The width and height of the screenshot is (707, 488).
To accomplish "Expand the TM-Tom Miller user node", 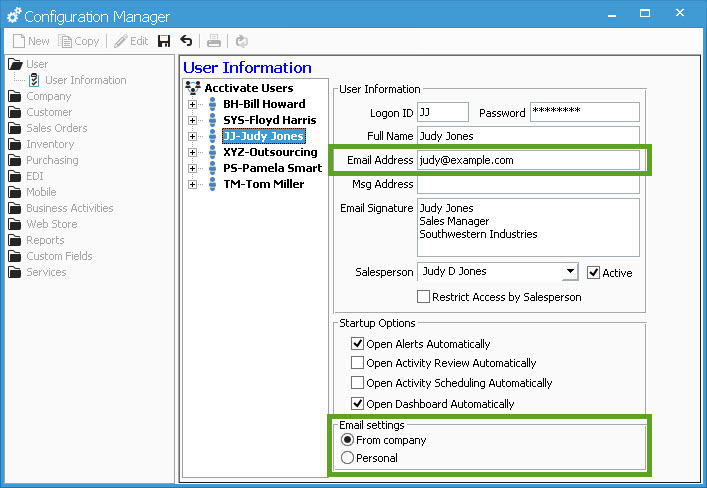I will [193, 184].
